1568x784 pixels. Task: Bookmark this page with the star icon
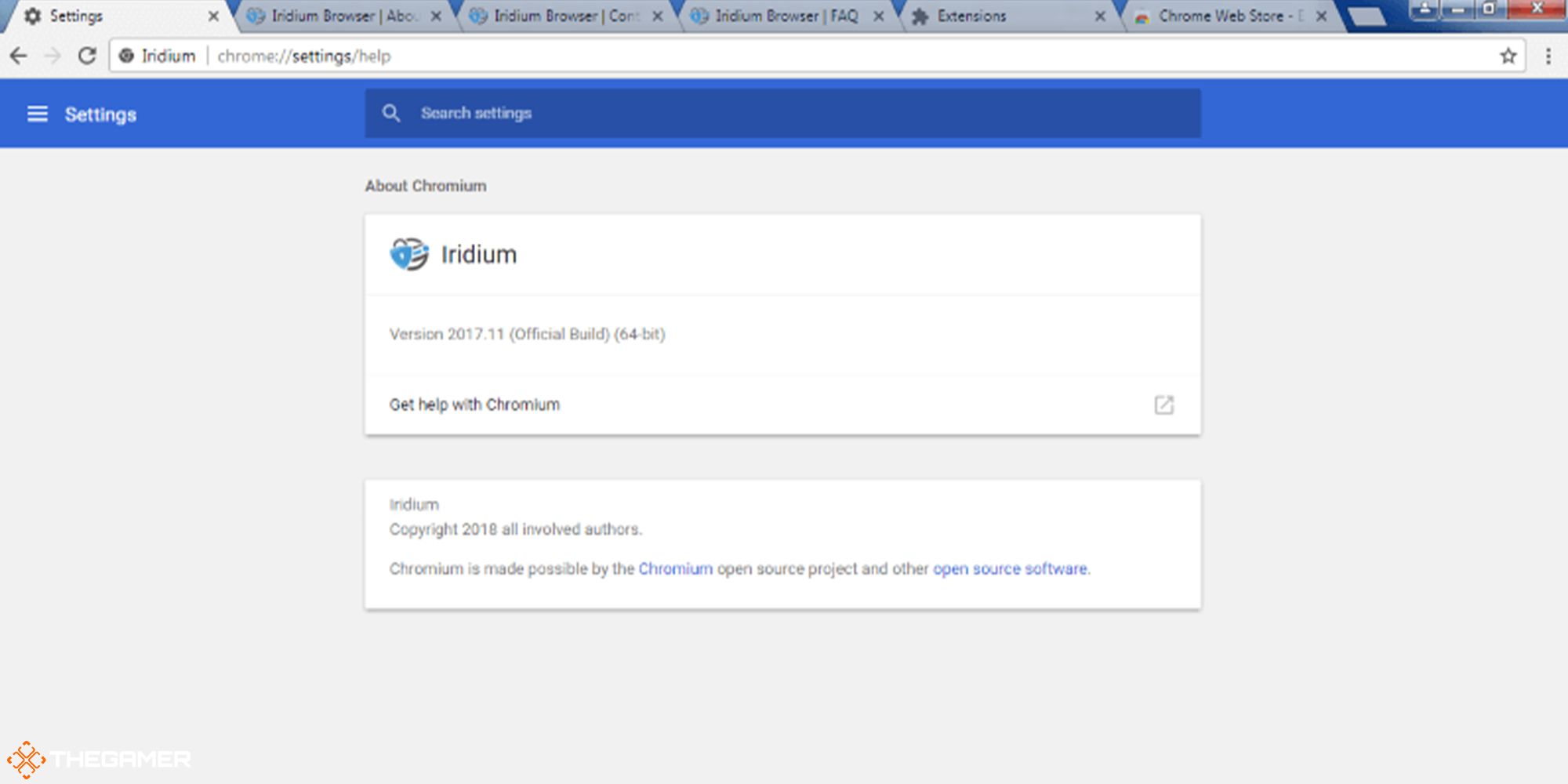pyautogui.click(x=1508, y=56)
